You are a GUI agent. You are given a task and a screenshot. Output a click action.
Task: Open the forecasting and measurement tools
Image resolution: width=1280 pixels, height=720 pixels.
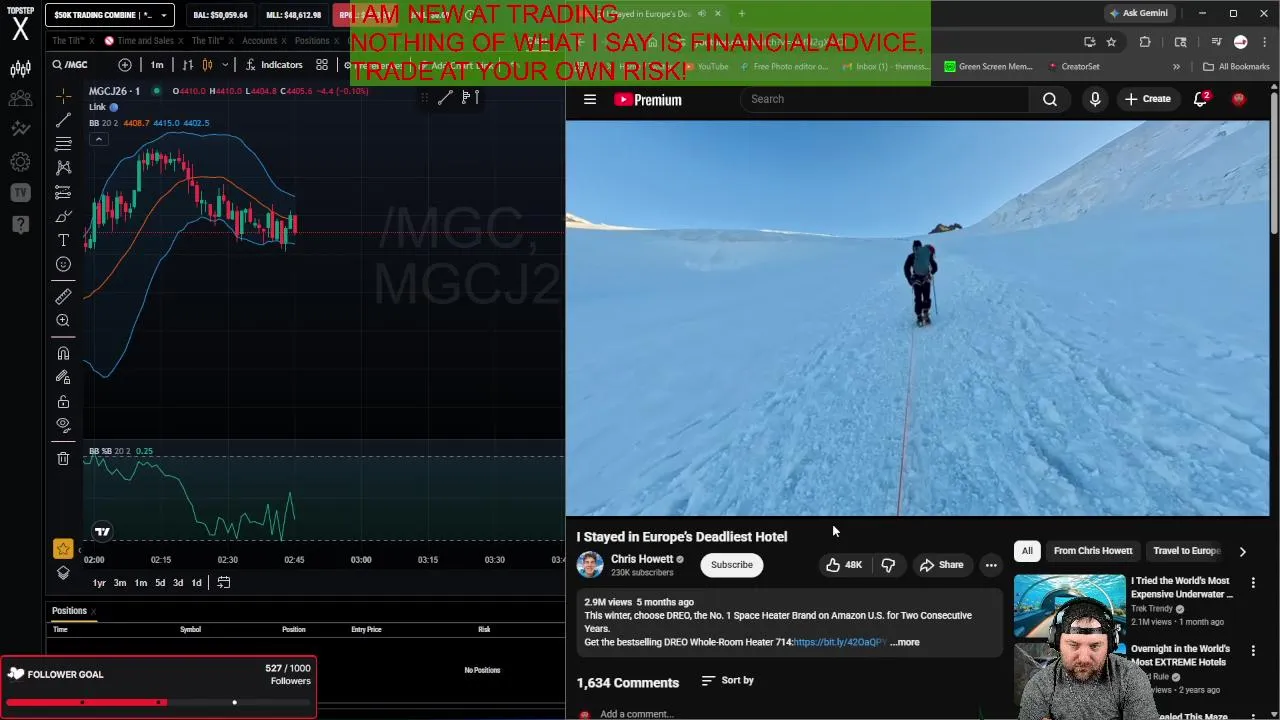63,192
